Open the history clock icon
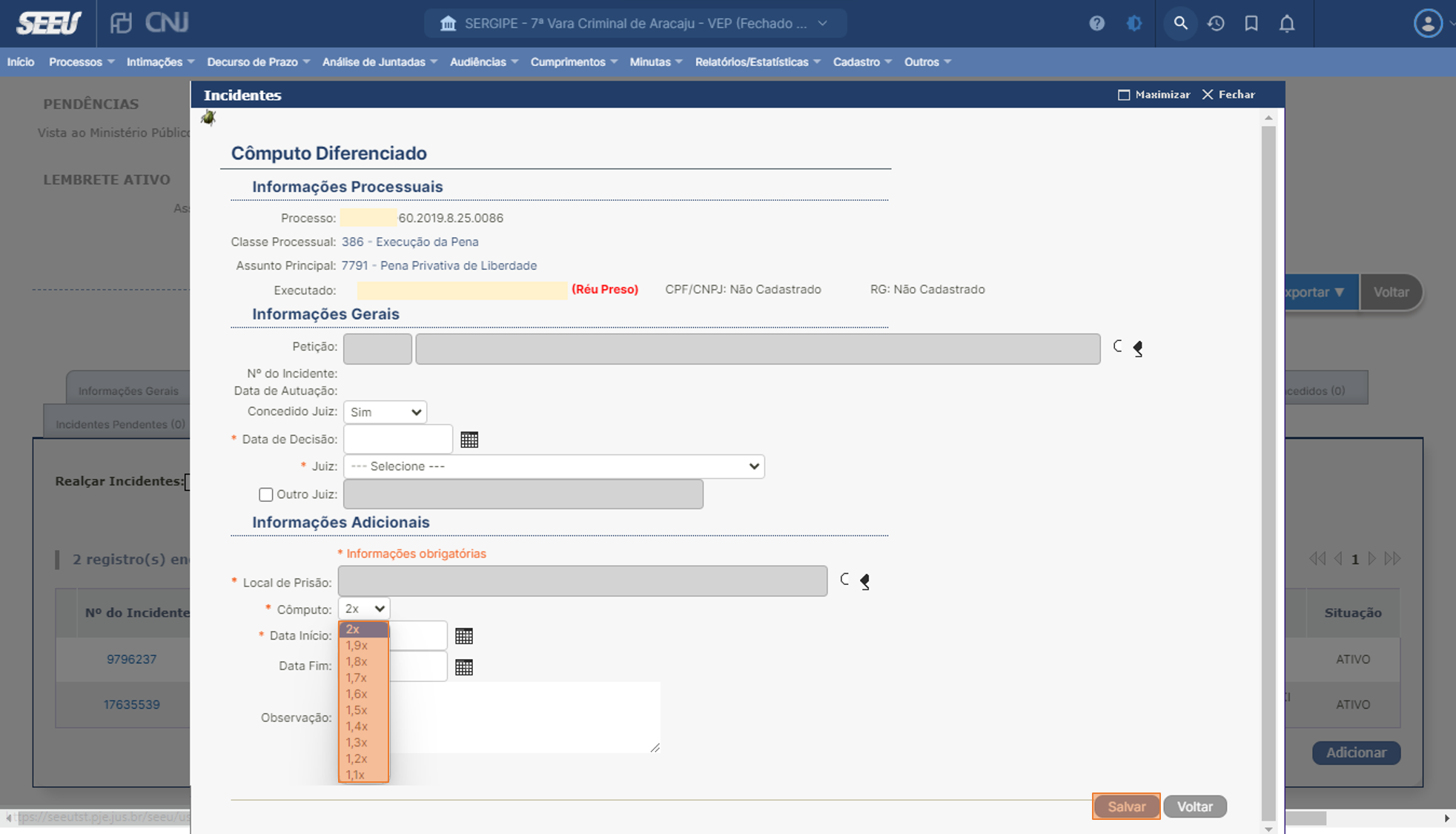Screen dimensions: 1456x834 pyautogui.click(x=1216, y=24)
